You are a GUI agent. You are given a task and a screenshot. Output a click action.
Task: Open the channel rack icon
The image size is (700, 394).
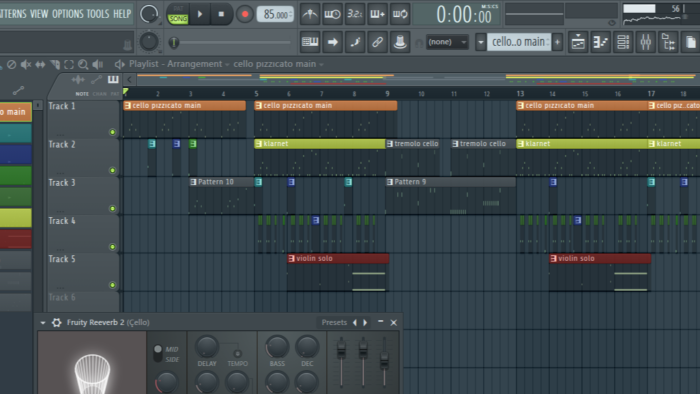pos(623,42)
